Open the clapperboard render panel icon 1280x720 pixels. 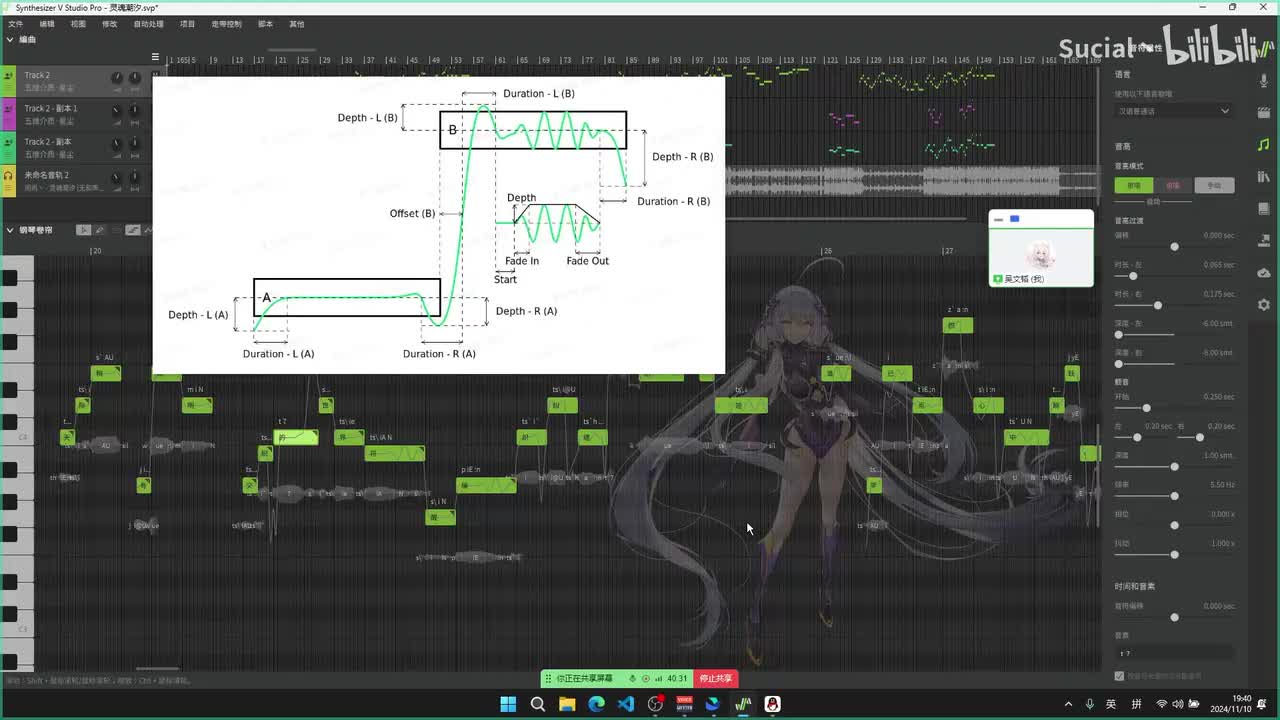pos(1264,112)
